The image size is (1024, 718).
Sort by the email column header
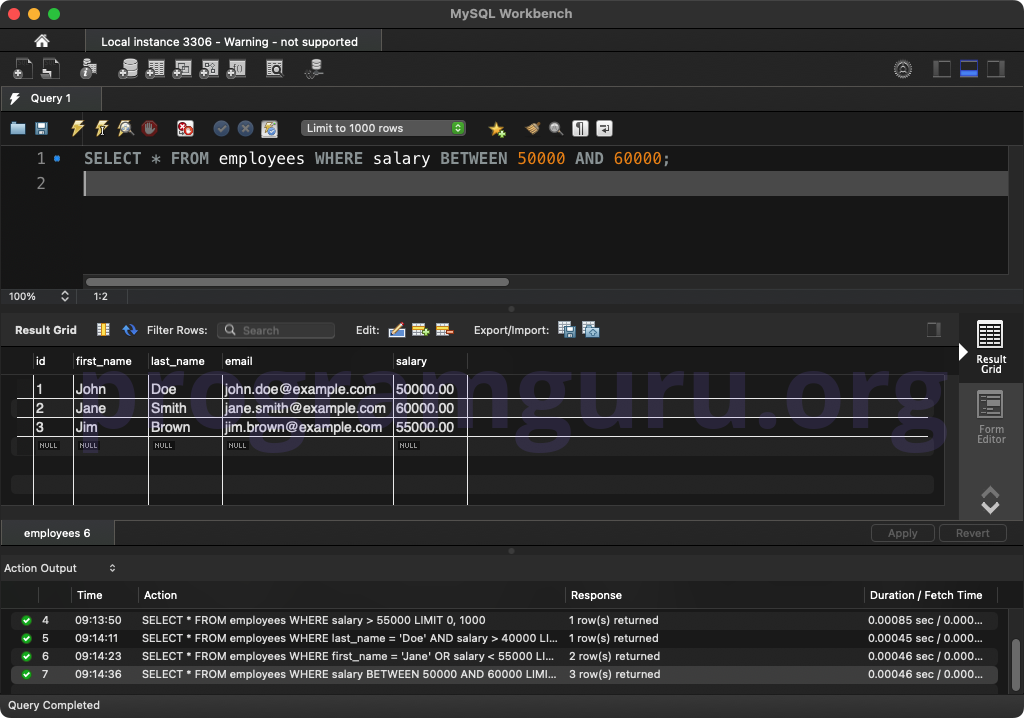click(x=308, y=361)
